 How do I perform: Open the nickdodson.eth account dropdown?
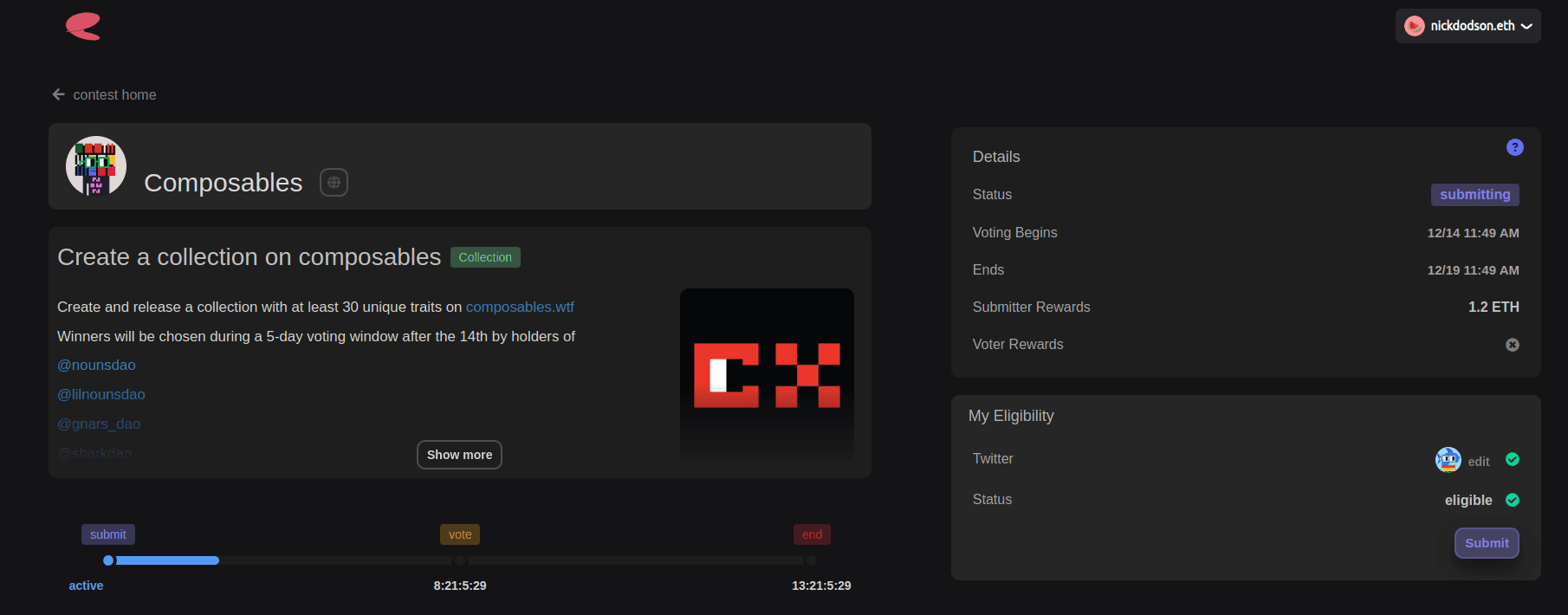pyautogui.click(x=1526, y=26)
